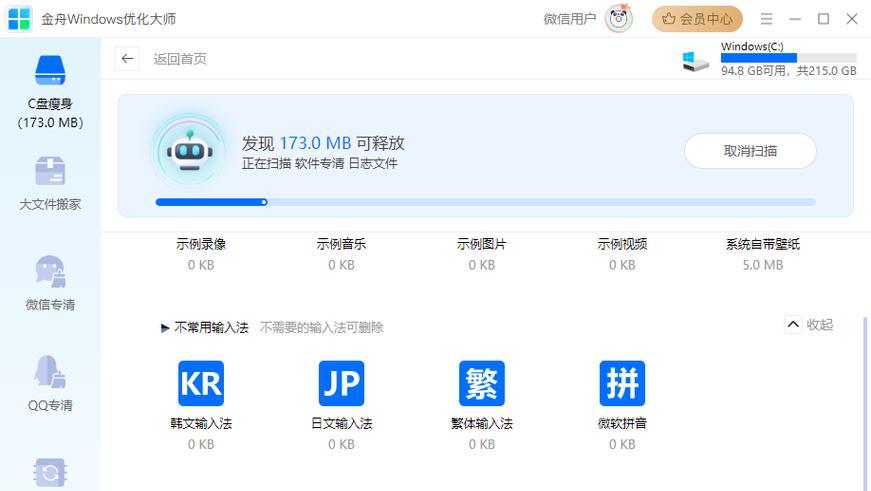Viewport: 871px width, 491px height.
Task: Select the 繁体输入法 icon
Action: pos(482,383)
